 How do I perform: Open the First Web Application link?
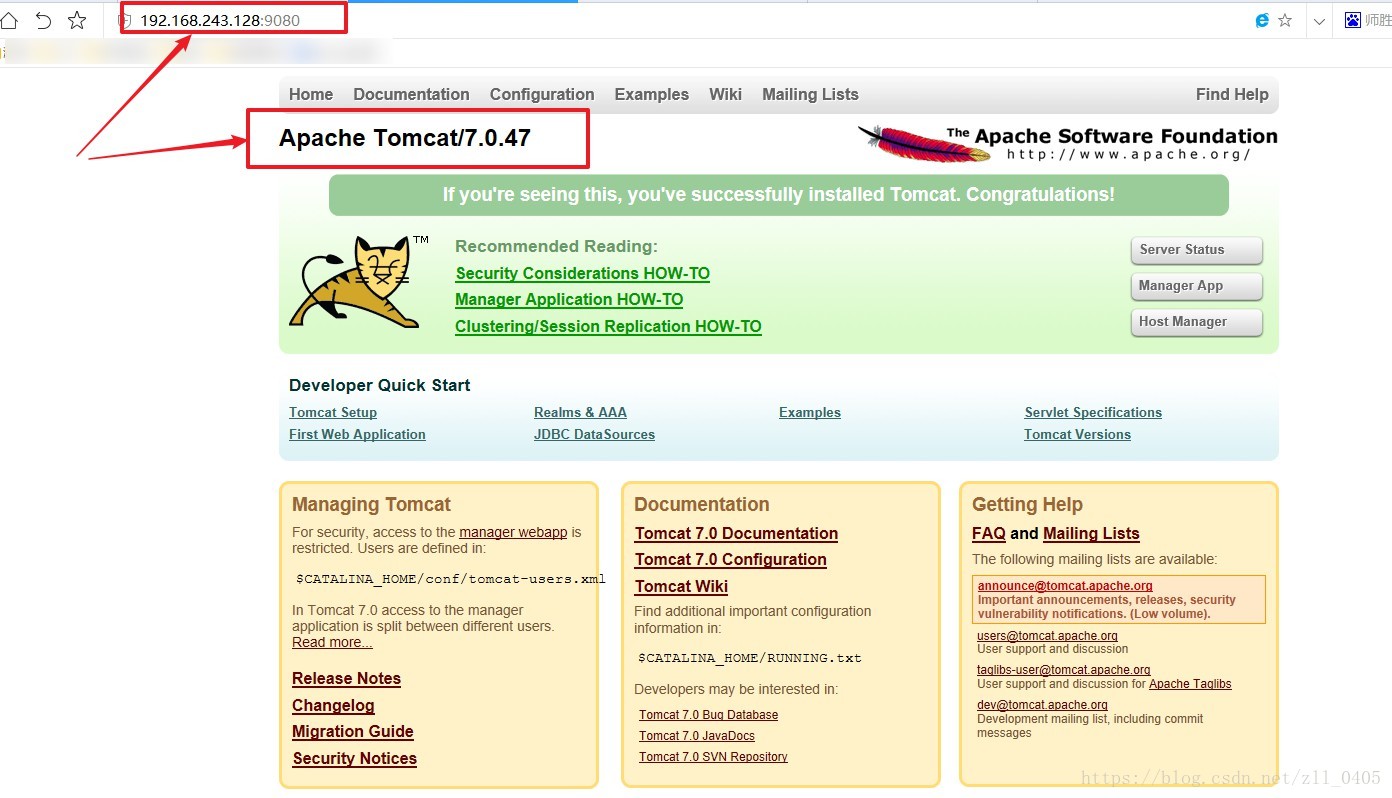[x=357, y=434]
